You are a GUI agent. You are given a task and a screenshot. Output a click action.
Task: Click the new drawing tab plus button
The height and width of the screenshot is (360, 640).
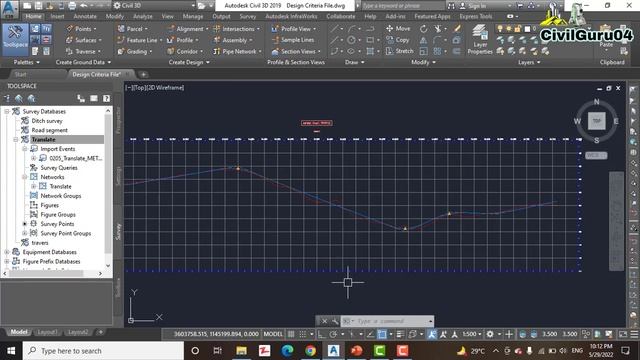143,74
